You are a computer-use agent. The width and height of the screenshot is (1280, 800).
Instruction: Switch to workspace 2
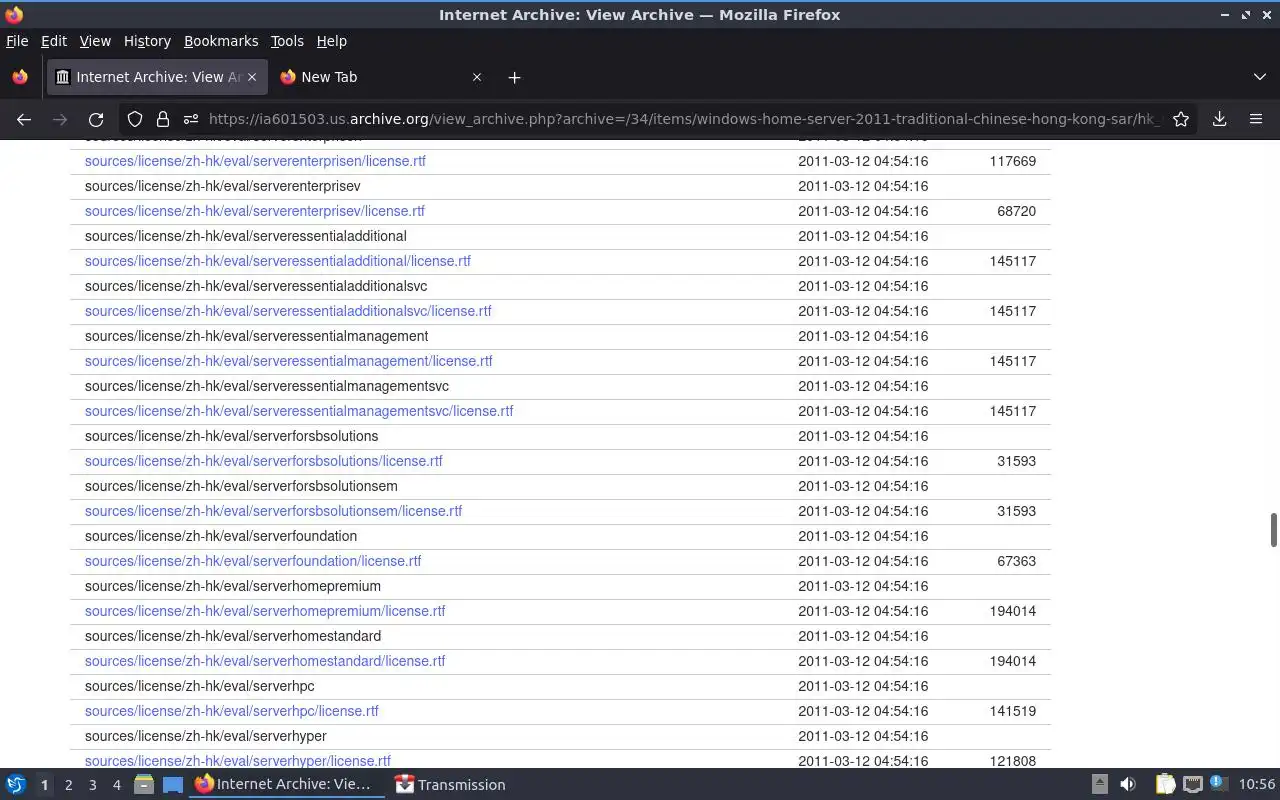coord(68,785)
